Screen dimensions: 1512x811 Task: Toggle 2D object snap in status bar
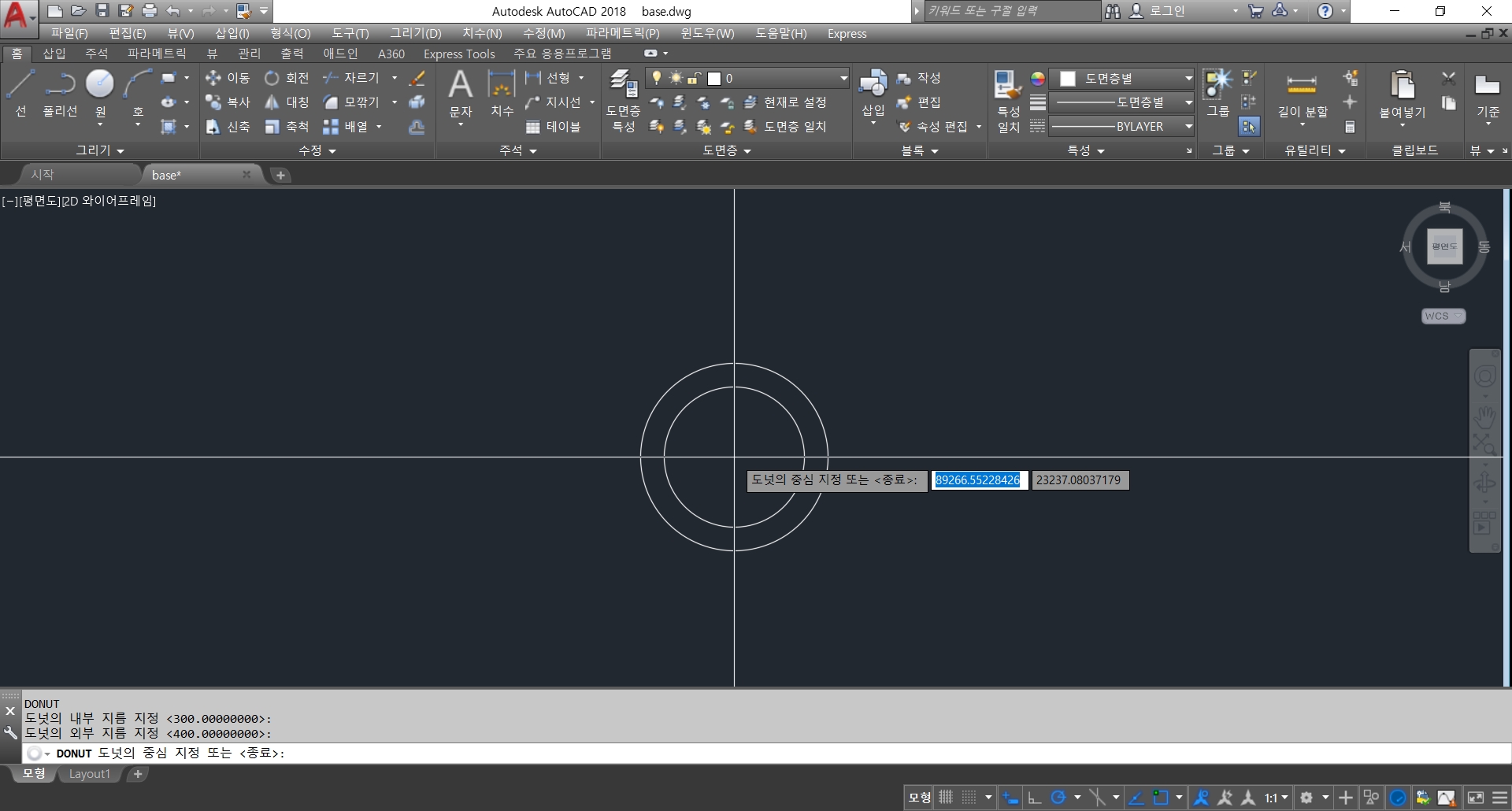point(1161,798)
